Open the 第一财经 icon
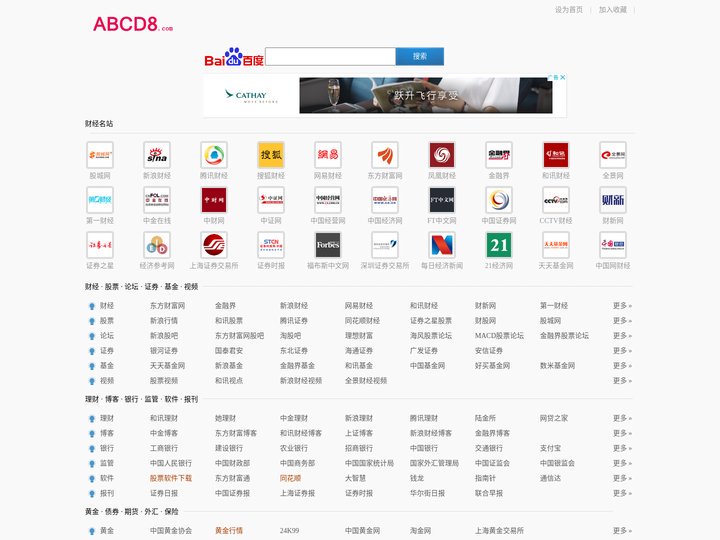 tap(100, 200)
